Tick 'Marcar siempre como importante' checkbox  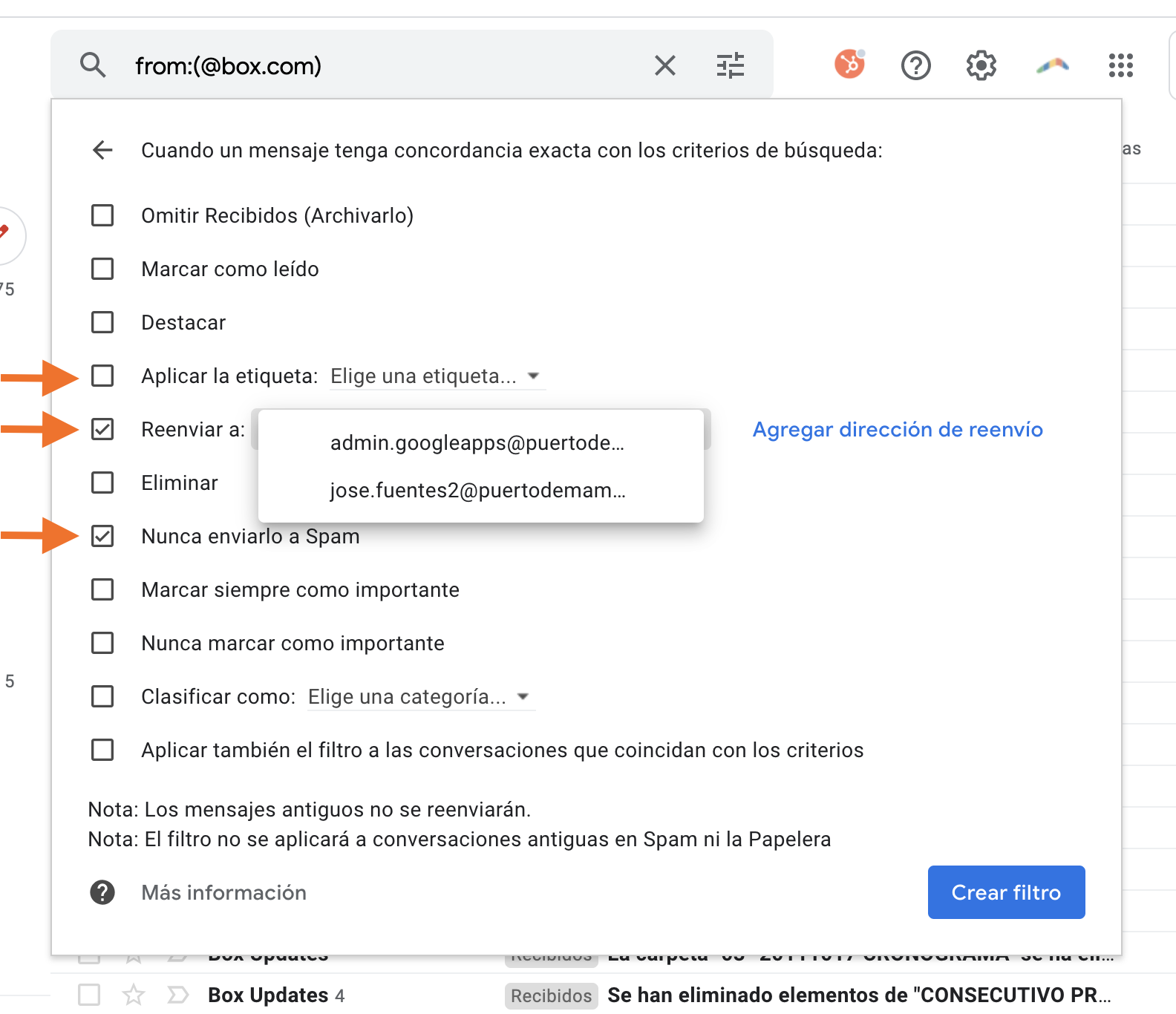tap(102, 589)
